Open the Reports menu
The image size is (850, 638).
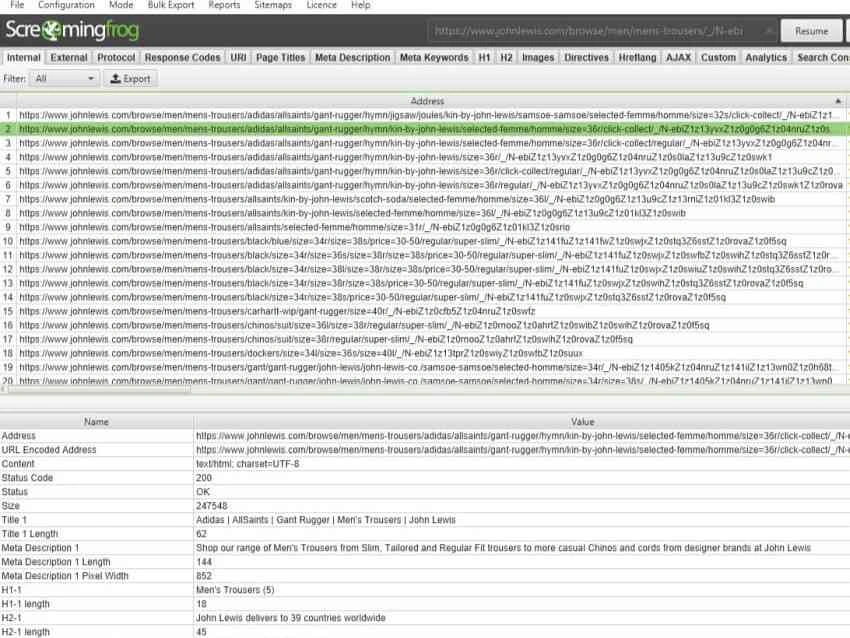pos(224,5)
